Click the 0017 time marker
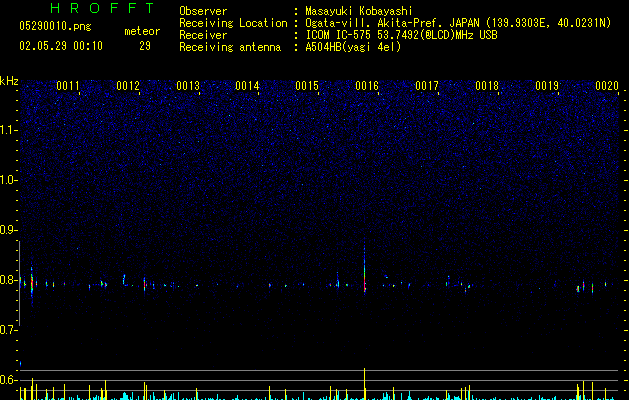This screenshot has width=629, height=400. 427,86
